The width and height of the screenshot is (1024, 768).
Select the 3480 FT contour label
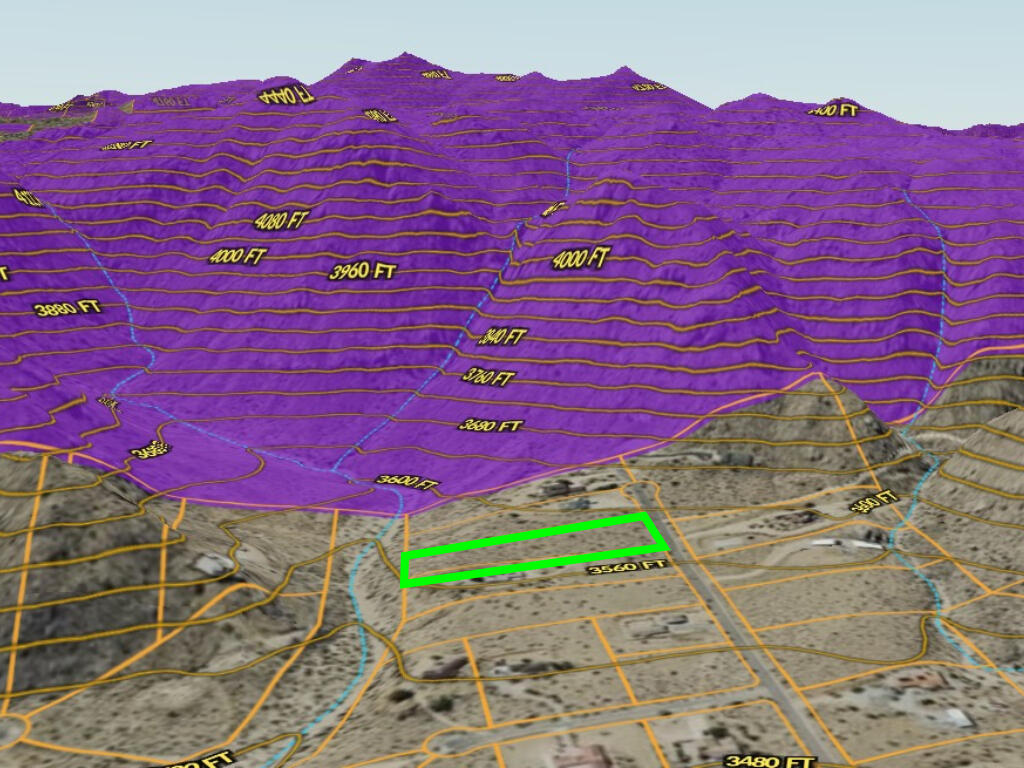[x=770, y=761]
